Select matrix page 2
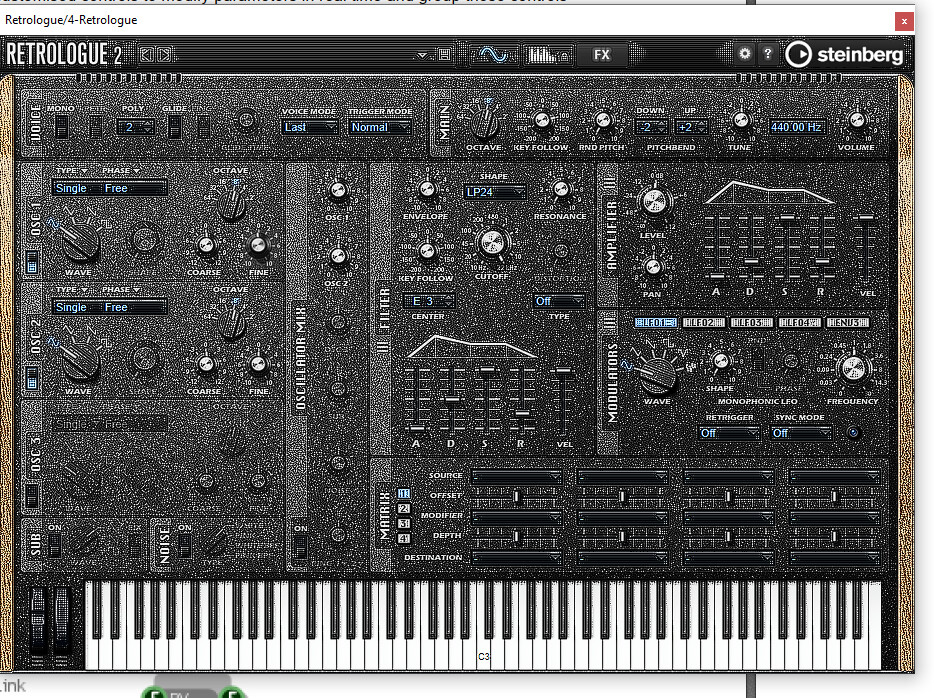934x698 pixels. (404, 508)
